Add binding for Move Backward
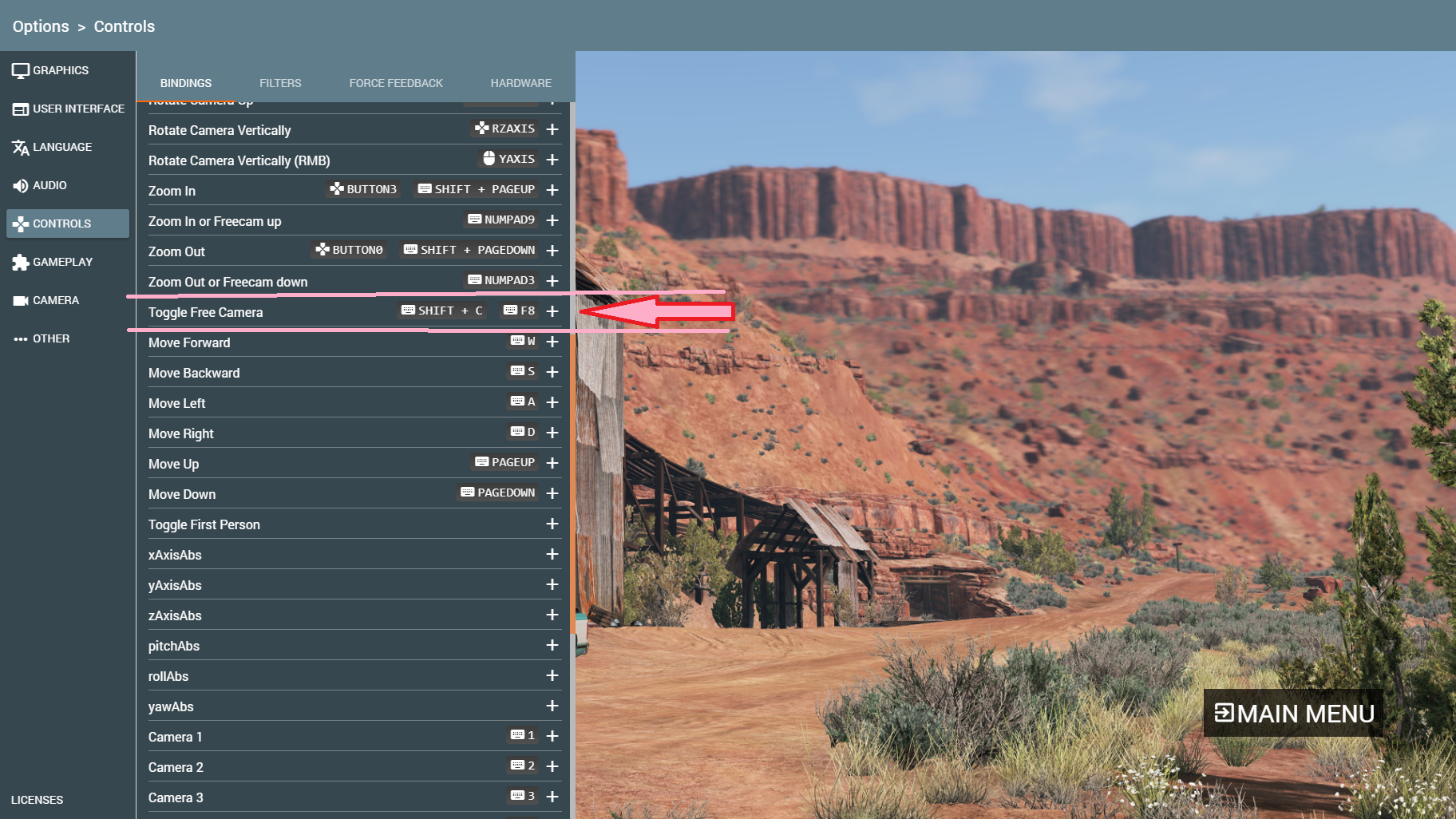 [x=552, y=372]
